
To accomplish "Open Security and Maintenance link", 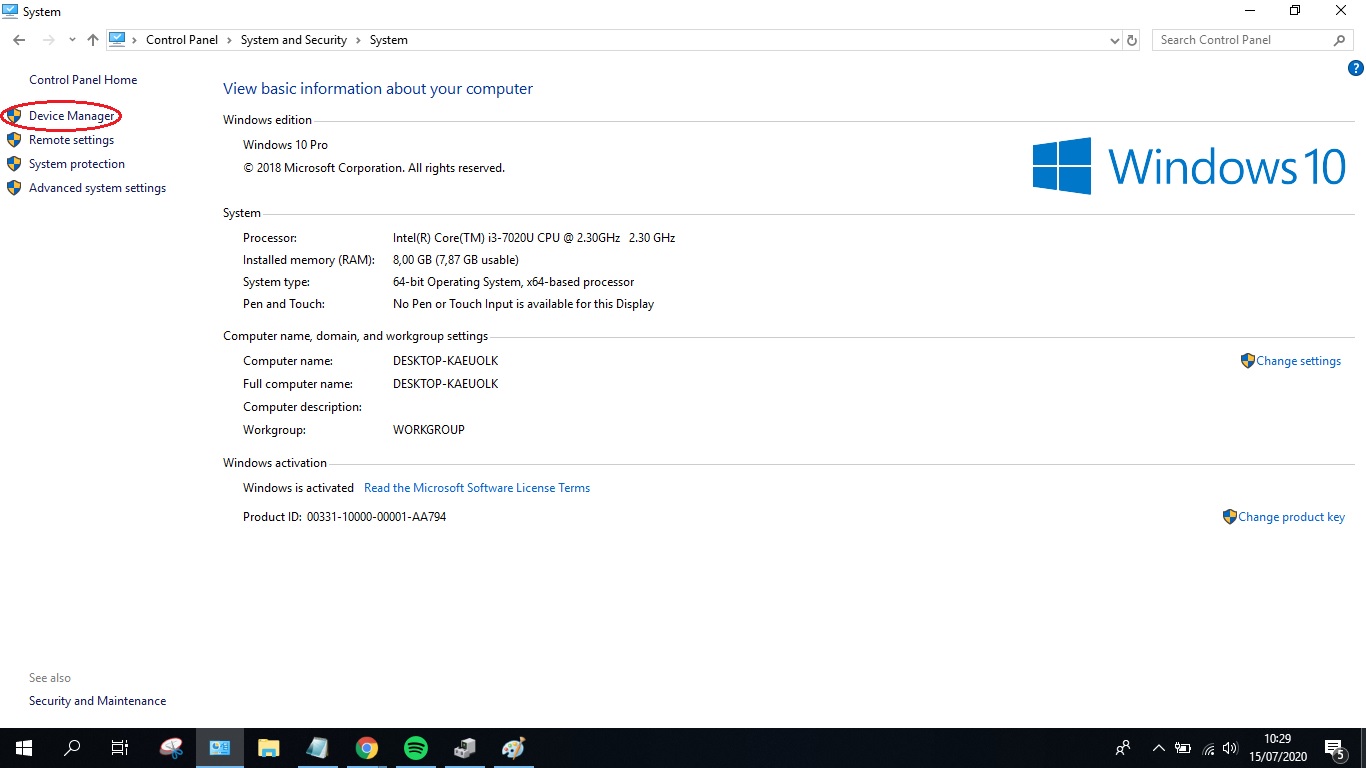I will point(97,701).
